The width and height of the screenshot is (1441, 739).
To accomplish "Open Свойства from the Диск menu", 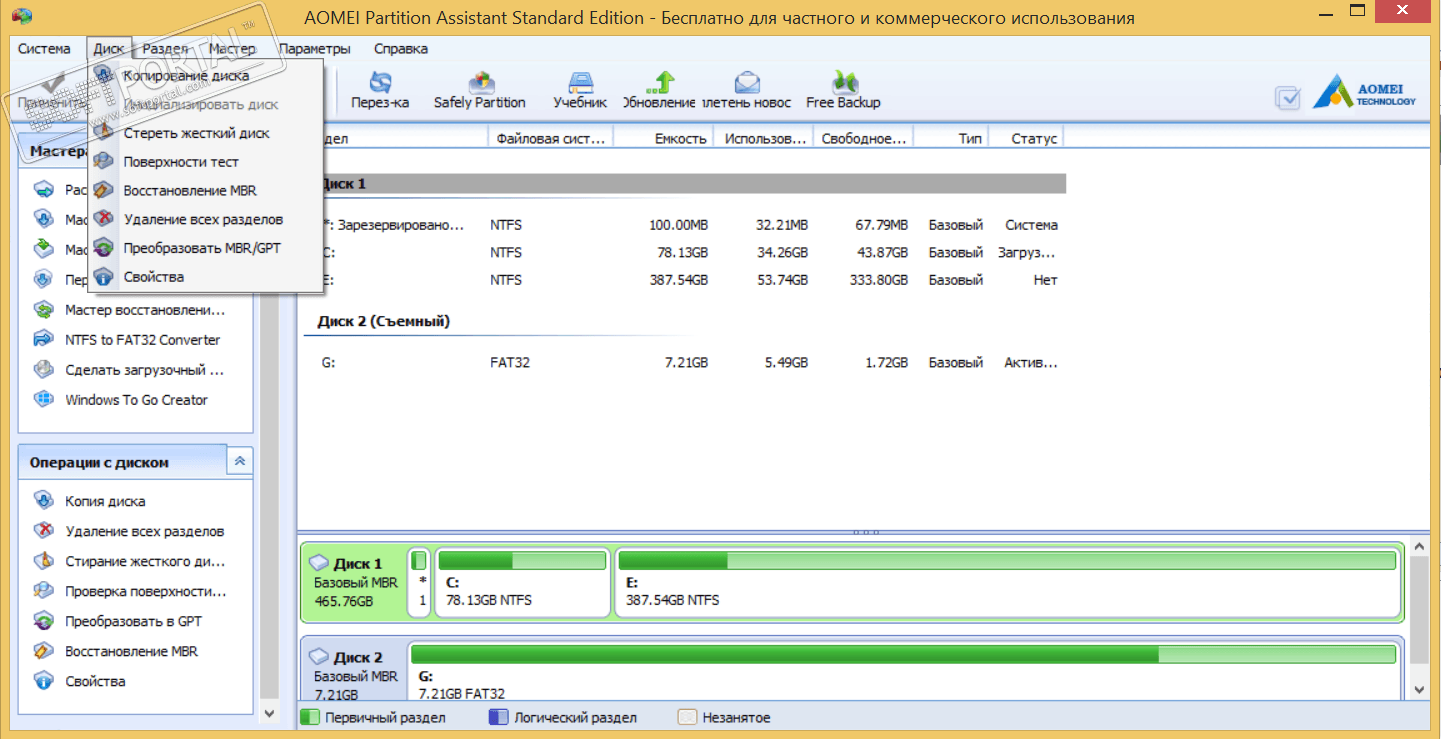I will pos(206,276).
